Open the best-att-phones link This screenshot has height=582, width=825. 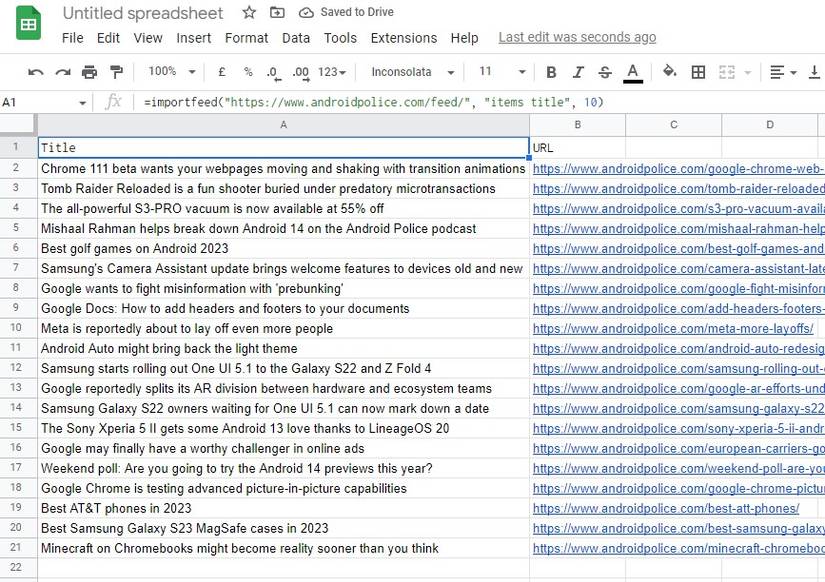pyautogui.click(x=666, y=509)
